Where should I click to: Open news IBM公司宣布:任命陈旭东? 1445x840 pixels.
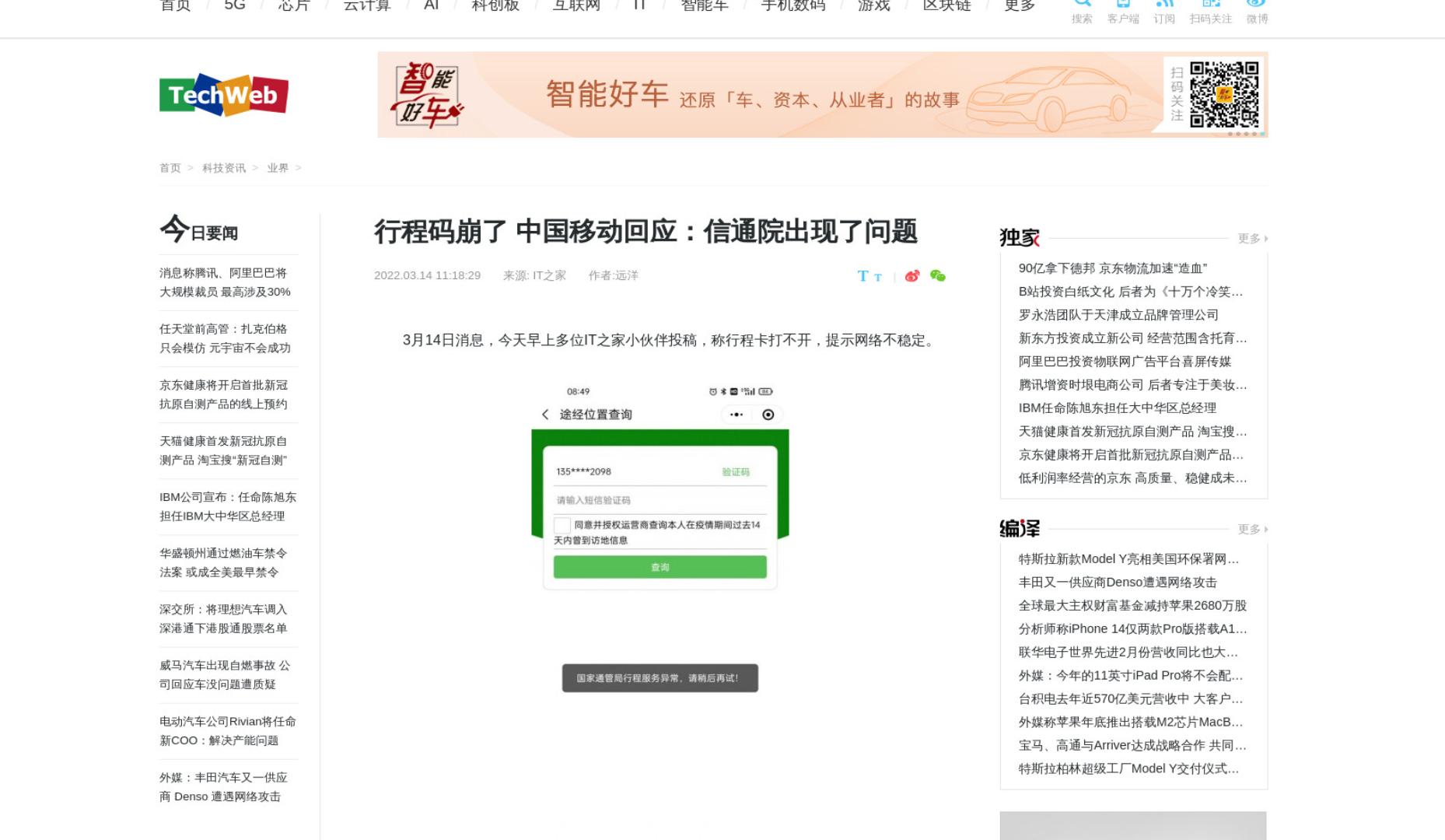tap(228, 506)
